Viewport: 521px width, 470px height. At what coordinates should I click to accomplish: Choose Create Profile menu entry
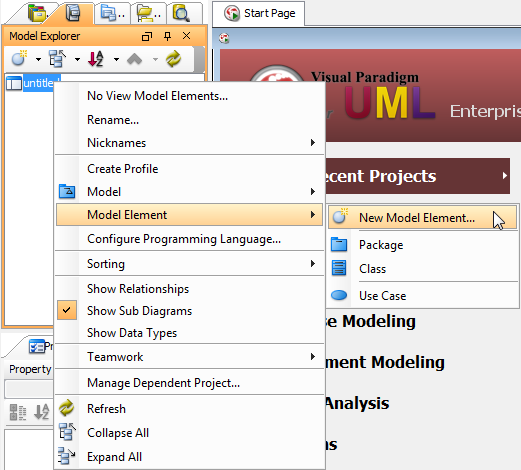(x=190, y=169)
